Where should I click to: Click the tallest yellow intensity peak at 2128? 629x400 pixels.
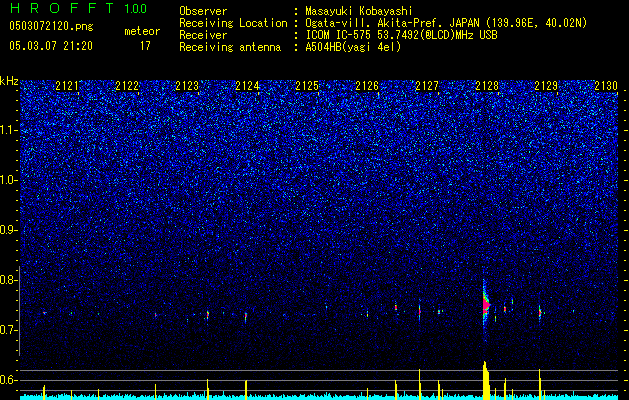coord(486,380)
